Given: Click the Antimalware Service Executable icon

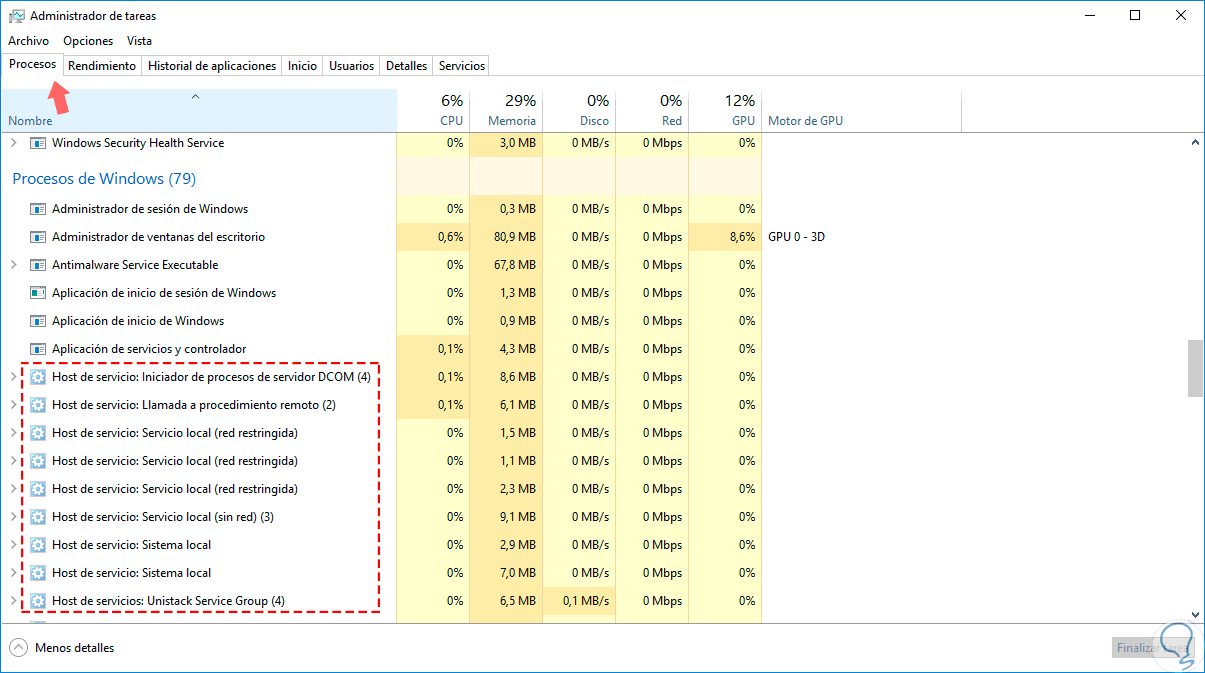Looking at the screenshot, I should [38, 265].
